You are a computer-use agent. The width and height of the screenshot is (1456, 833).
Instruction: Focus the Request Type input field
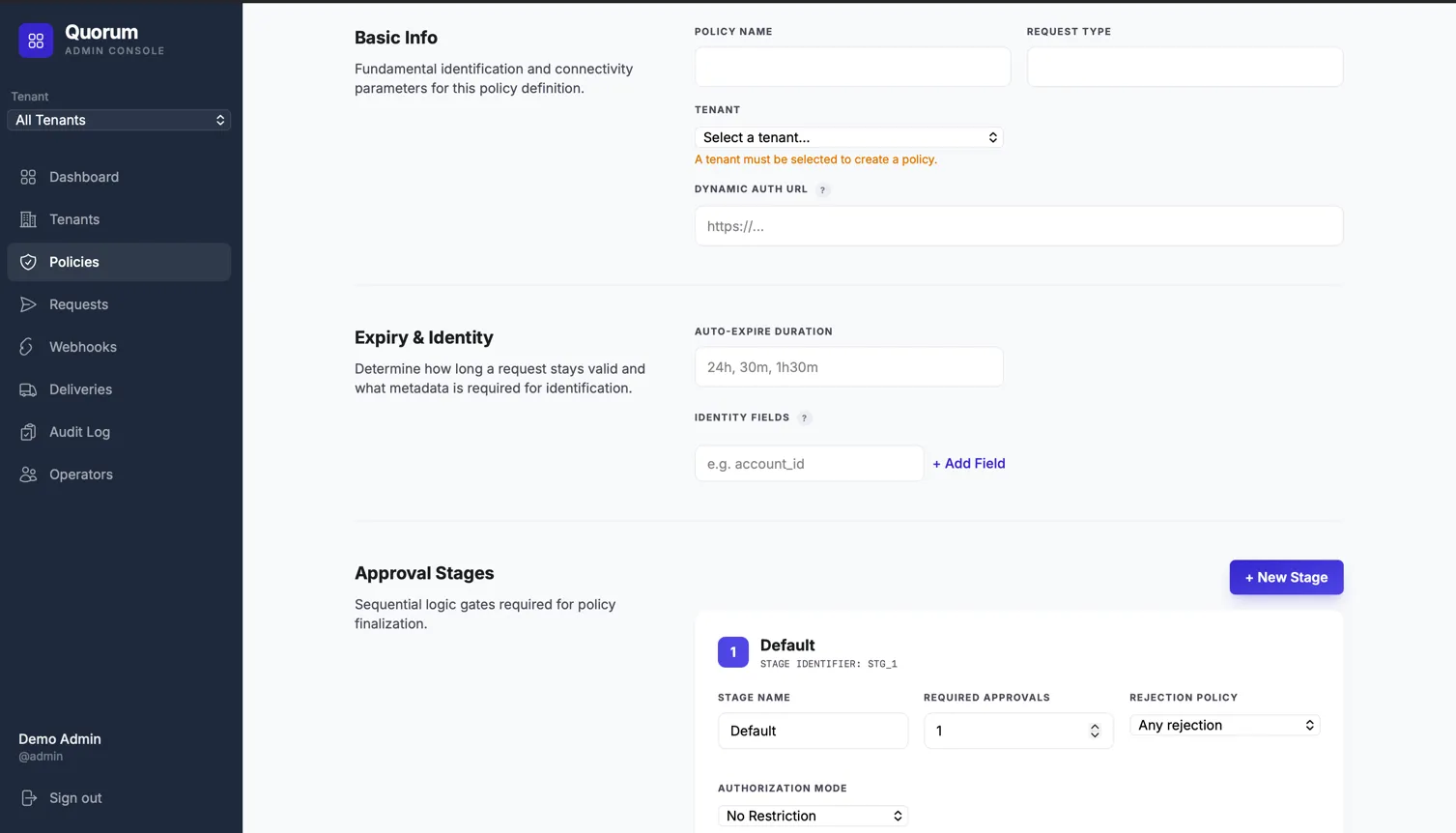click(x=1185, y=67)
